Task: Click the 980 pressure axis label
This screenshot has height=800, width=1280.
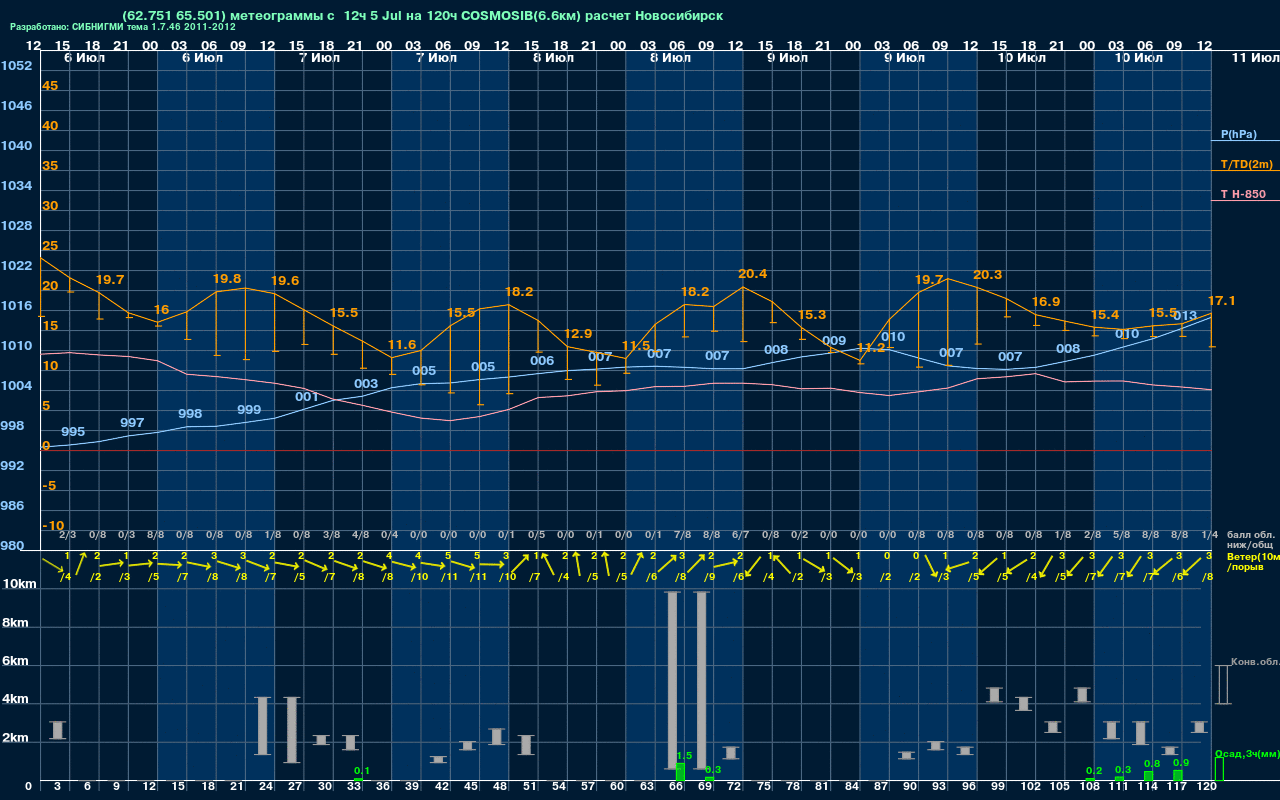Action: (12, 546)
